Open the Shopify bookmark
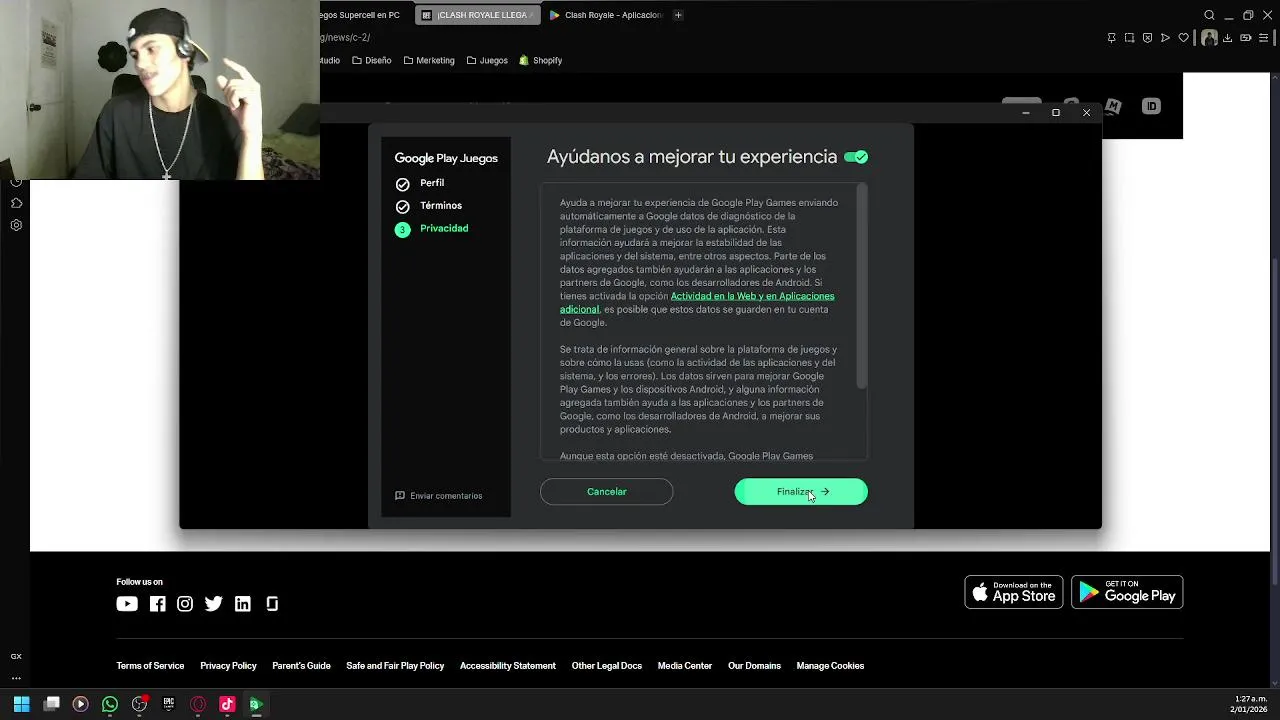 point(541,60)
